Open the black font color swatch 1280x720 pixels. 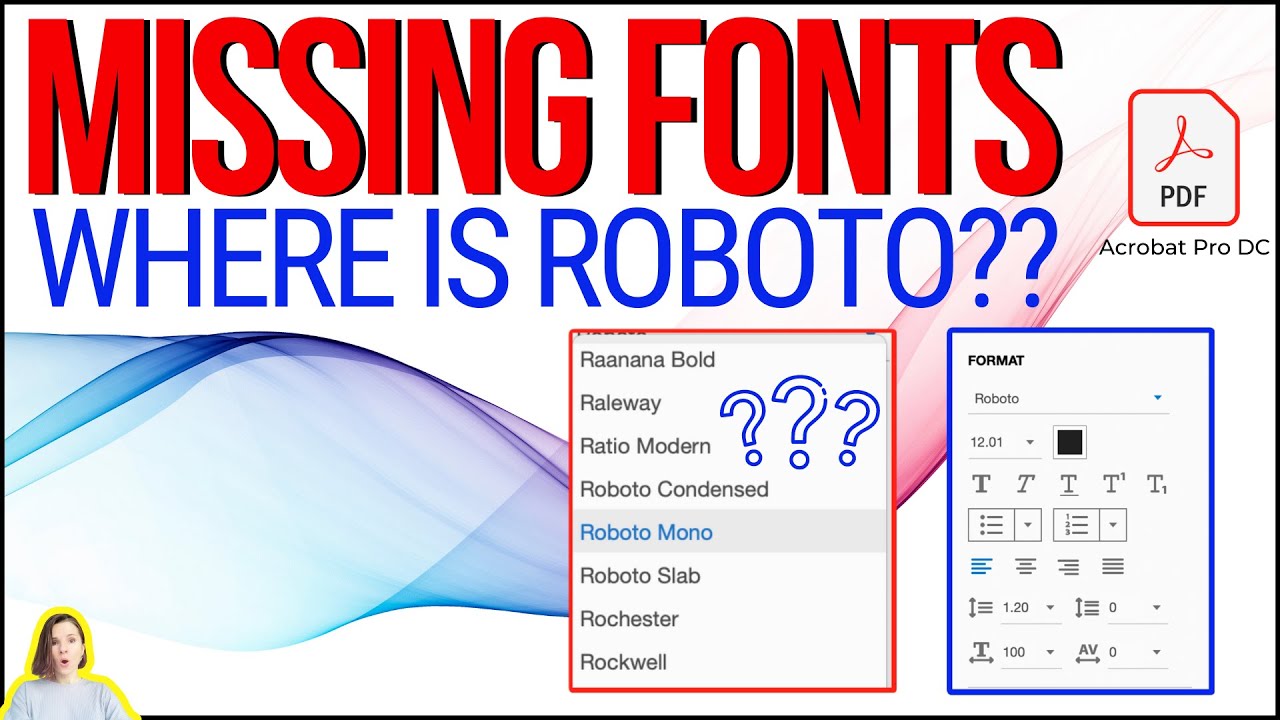tap(1070, 442)
